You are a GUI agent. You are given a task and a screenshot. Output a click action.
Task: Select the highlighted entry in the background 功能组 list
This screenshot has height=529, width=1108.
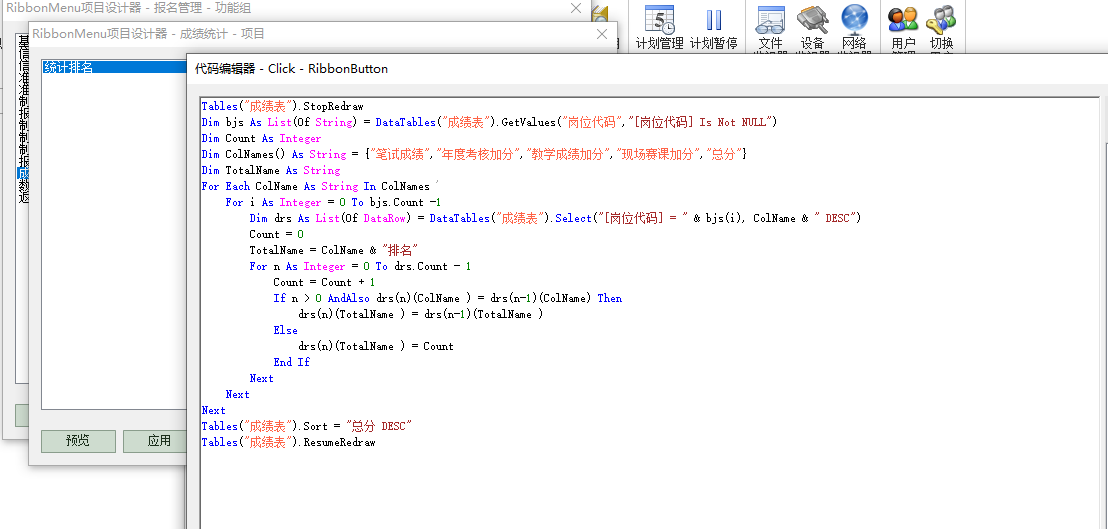(23, 173)
